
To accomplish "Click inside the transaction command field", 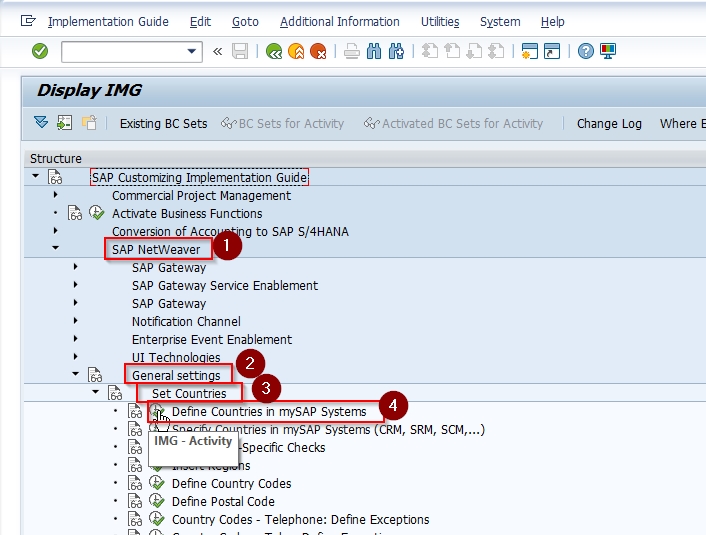I will point(124,52).
